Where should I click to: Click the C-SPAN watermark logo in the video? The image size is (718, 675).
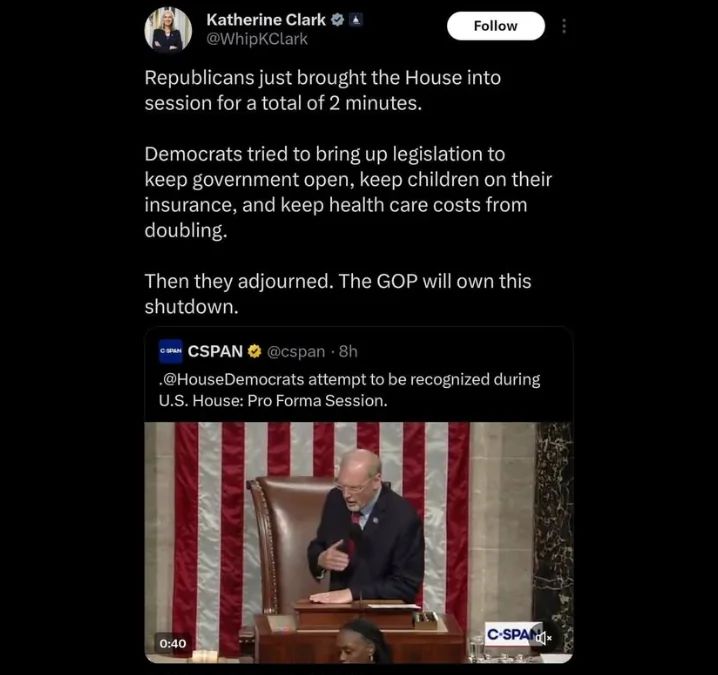511,634
